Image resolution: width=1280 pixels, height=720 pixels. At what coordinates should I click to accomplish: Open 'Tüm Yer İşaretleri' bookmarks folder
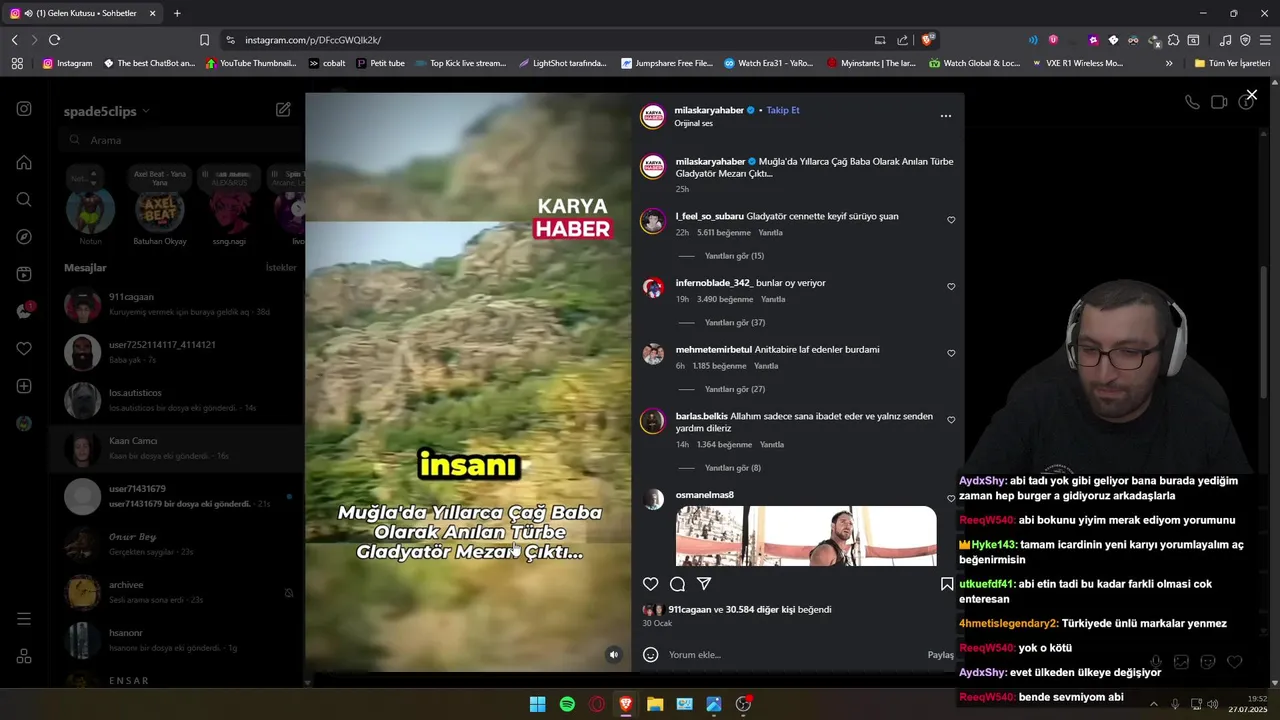(x=1232, y=63)
